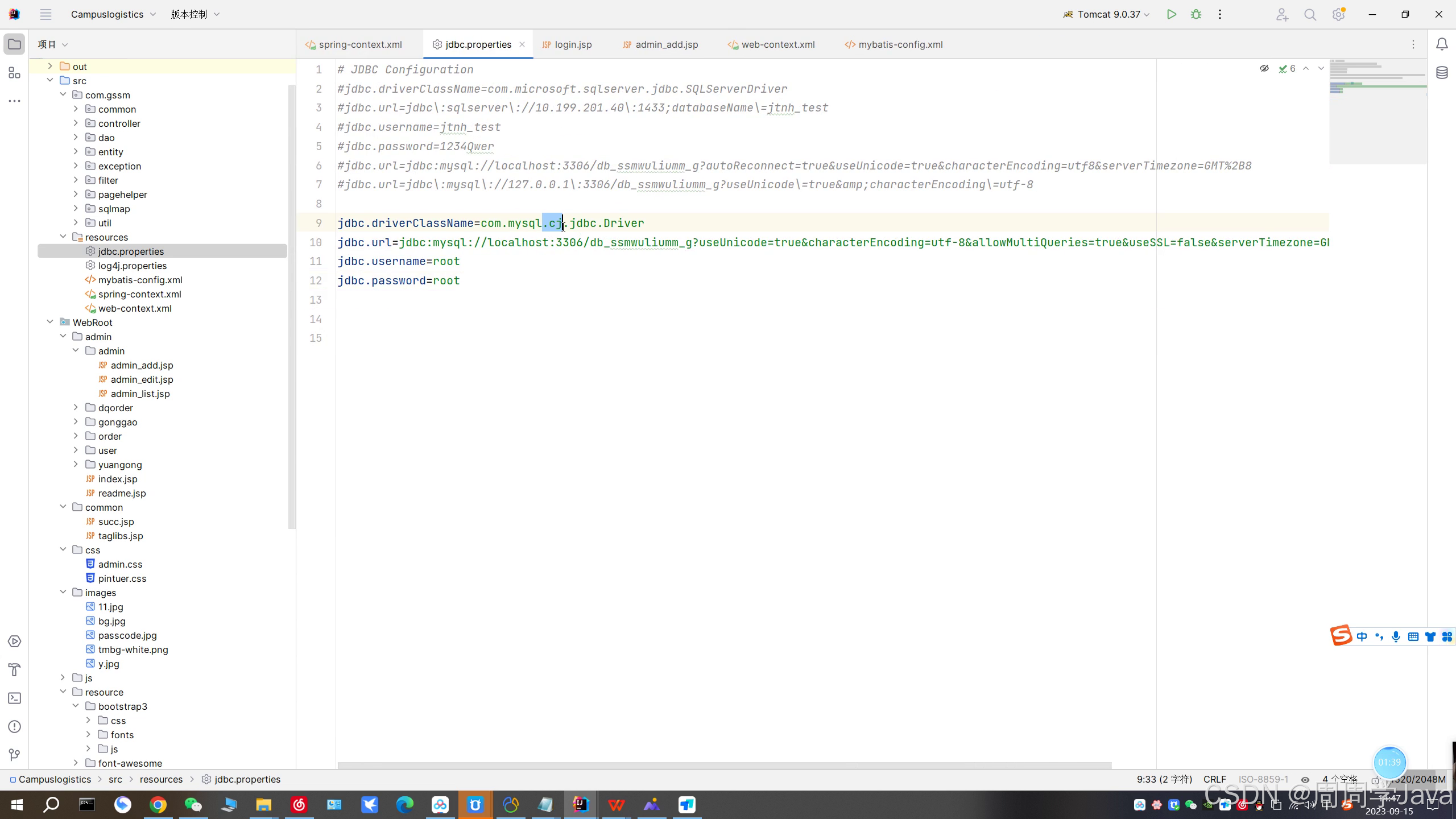Toggle reader mode eye icon in editor
The image size is (1456, 819).
[1264, 68]
